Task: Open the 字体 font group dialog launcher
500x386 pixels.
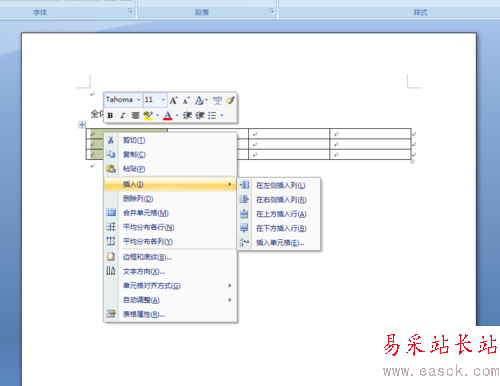Action: click(x=130, y=11)
